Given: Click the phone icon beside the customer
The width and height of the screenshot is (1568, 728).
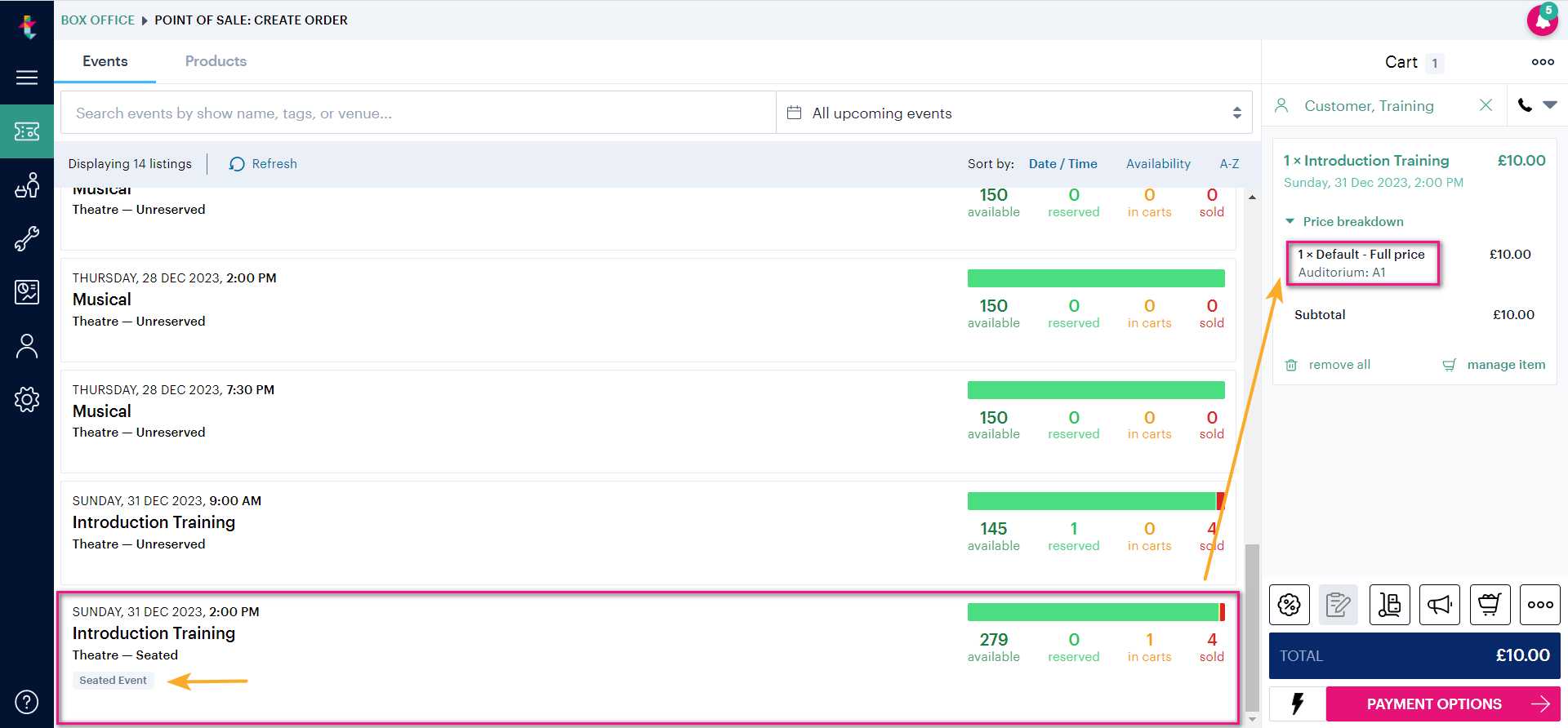Looking at the screenshot, I should coord(1524,105).
